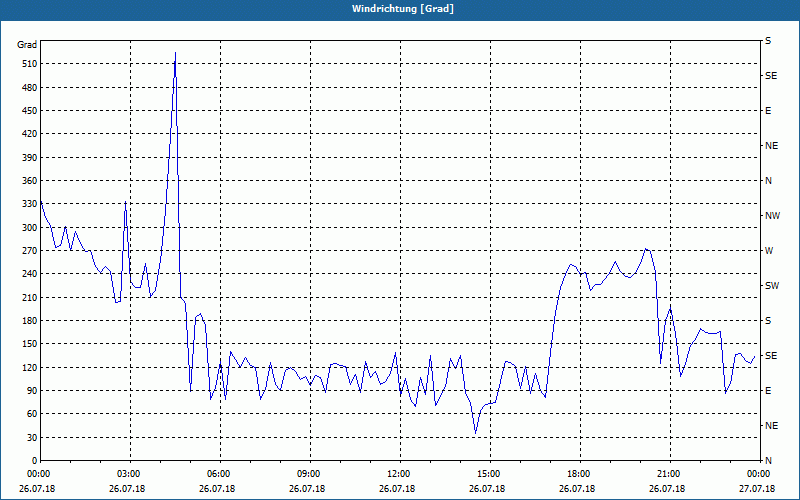Select the 'E' compass label level with 90

pos(768,391)
